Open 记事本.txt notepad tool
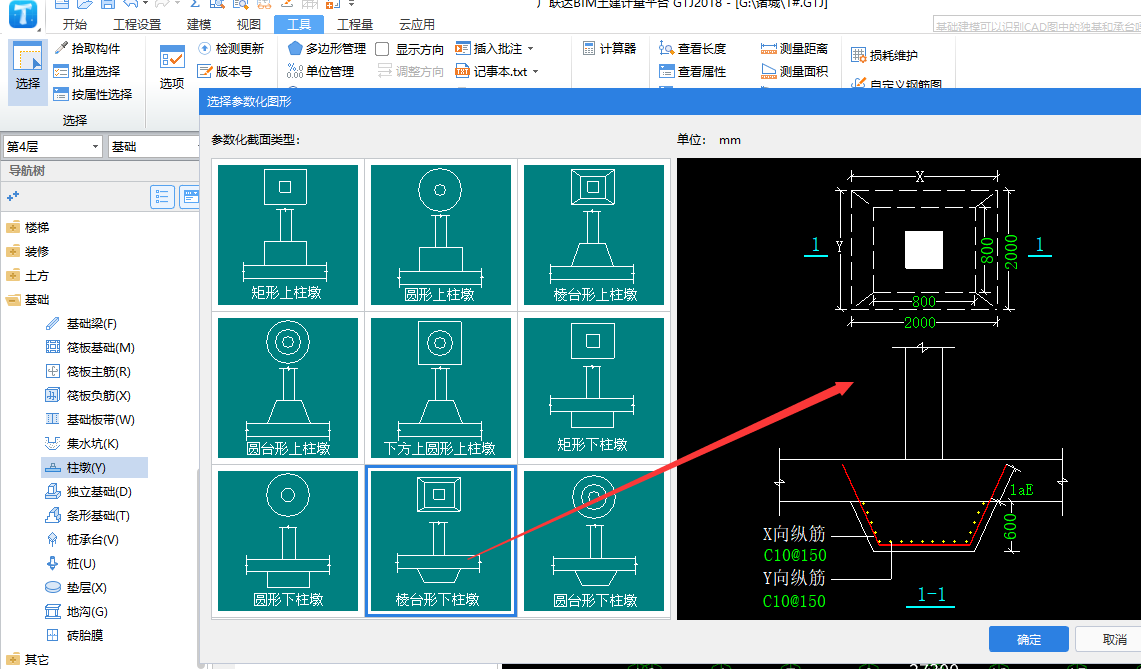This screenshot has height=669, width=1141. [x=491, y=71]
